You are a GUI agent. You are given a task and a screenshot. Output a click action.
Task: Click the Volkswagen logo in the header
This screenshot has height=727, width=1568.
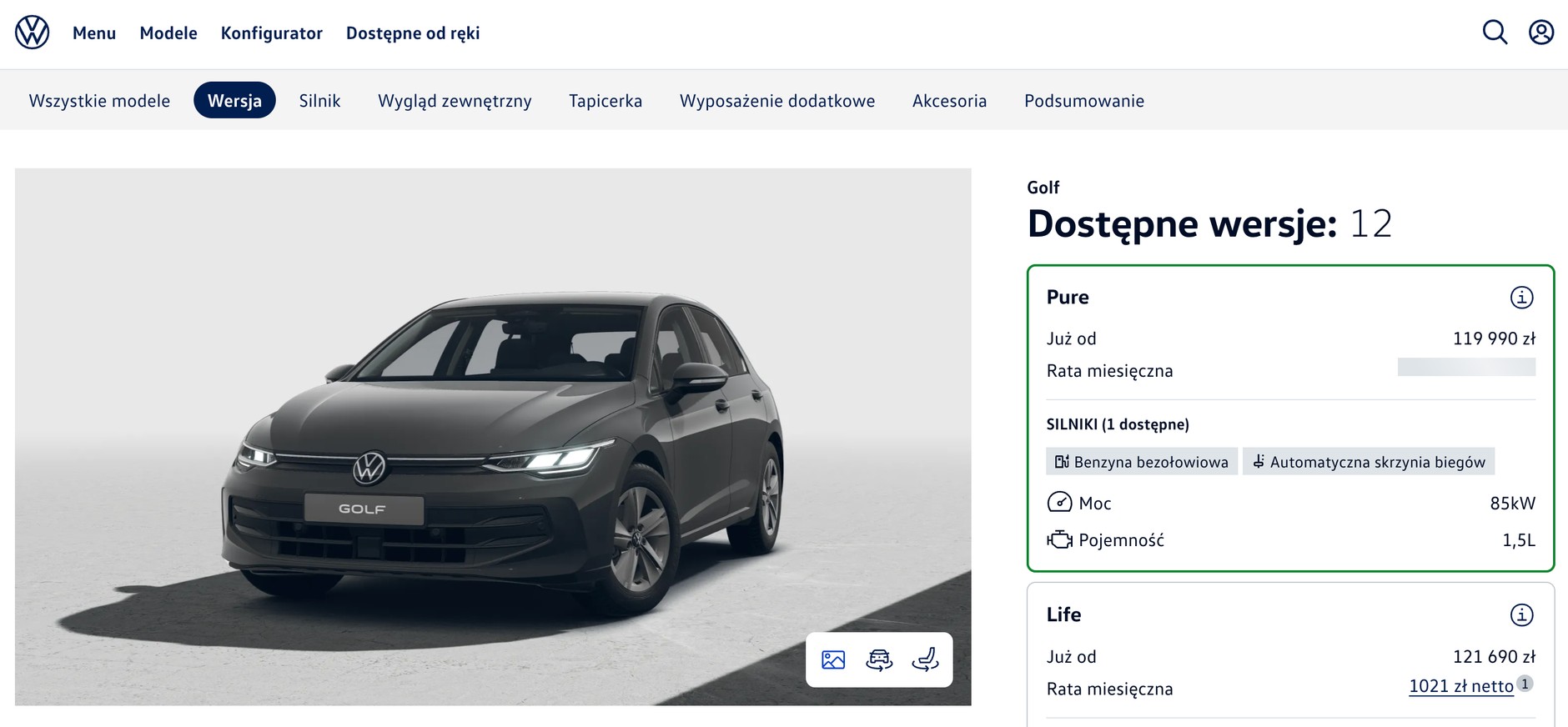pos(33,33)
